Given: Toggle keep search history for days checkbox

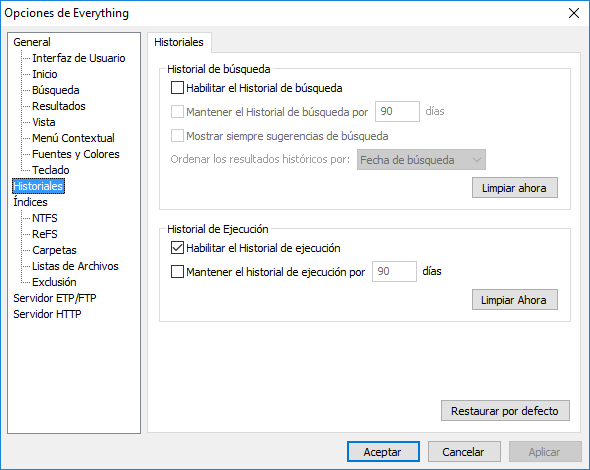Looking at the screenshot, I should click(177, 112).
